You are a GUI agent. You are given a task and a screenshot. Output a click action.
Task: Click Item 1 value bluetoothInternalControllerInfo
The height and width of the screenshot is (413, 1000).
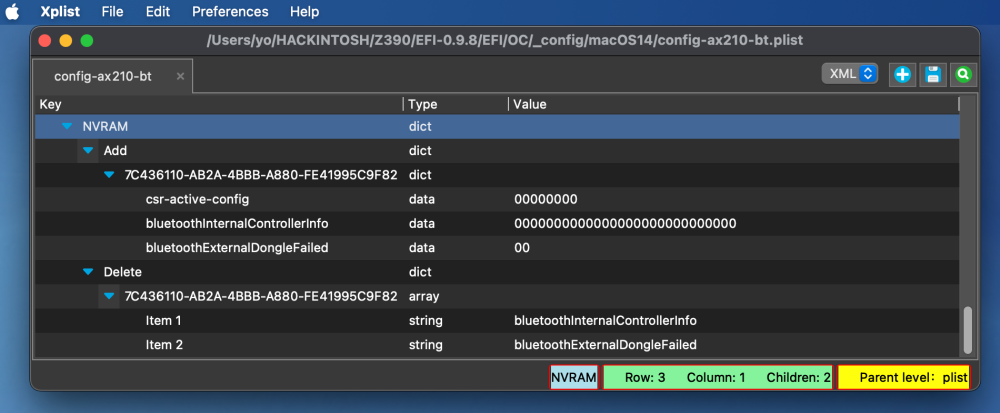[x=605, y=321]
